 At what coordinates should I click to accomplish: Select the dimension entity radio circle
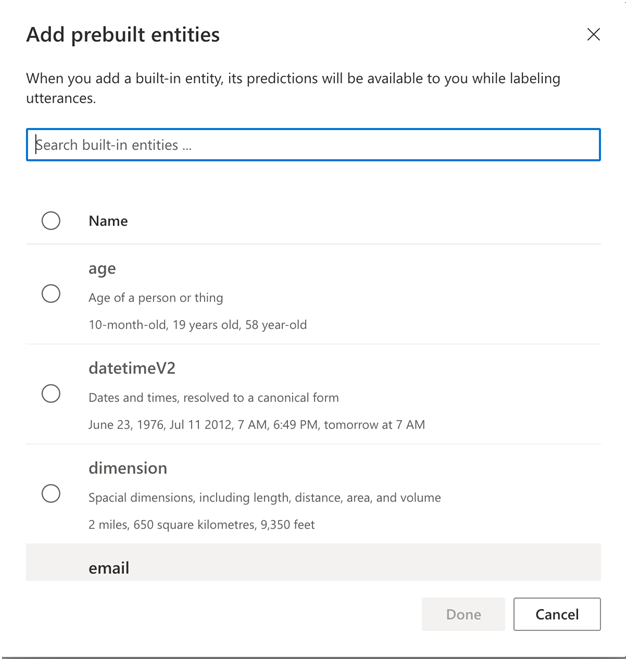coord(51,494)
